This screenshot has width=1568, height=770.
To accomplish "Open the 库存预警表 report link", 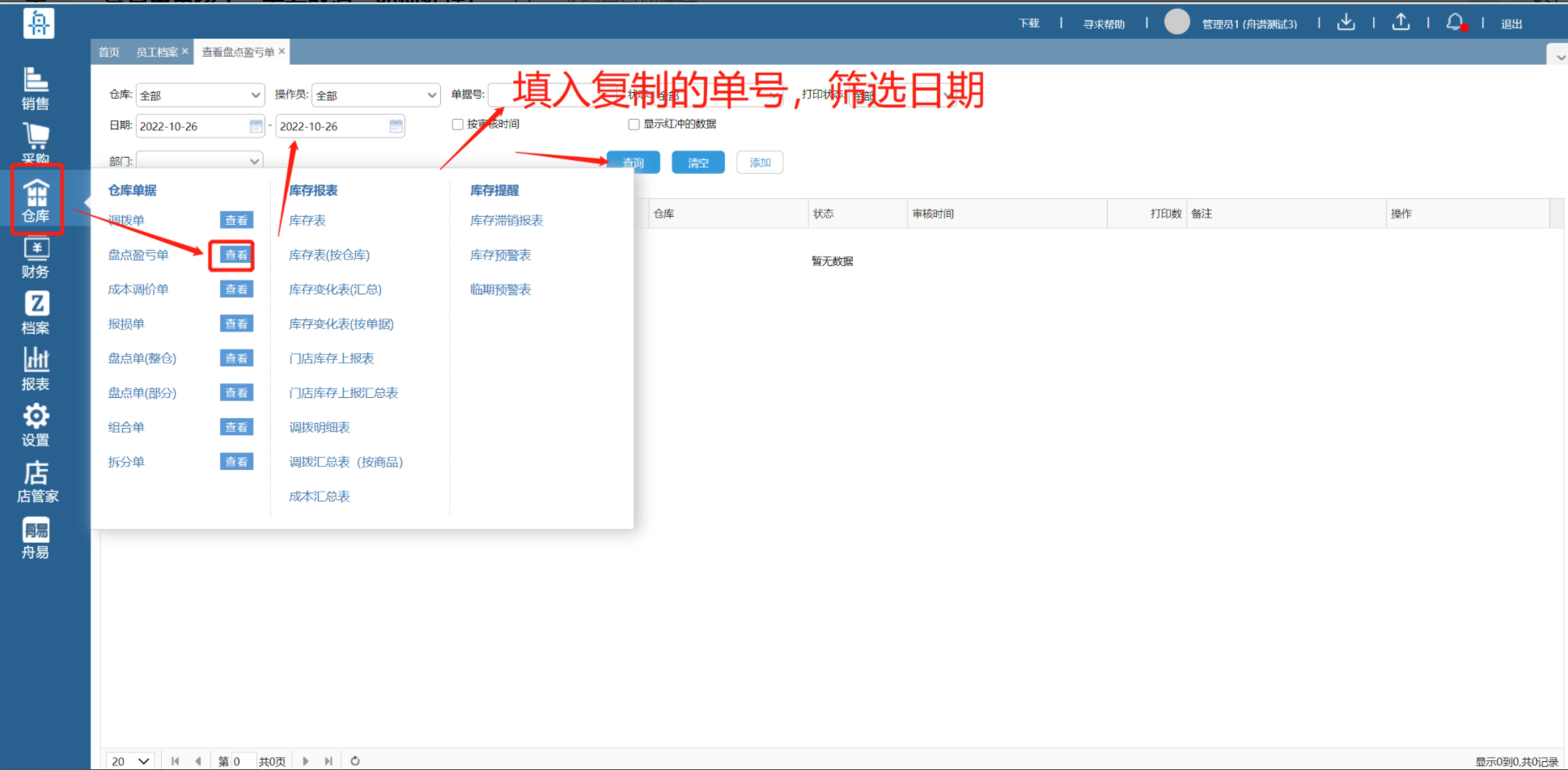I will click(501, 256).
